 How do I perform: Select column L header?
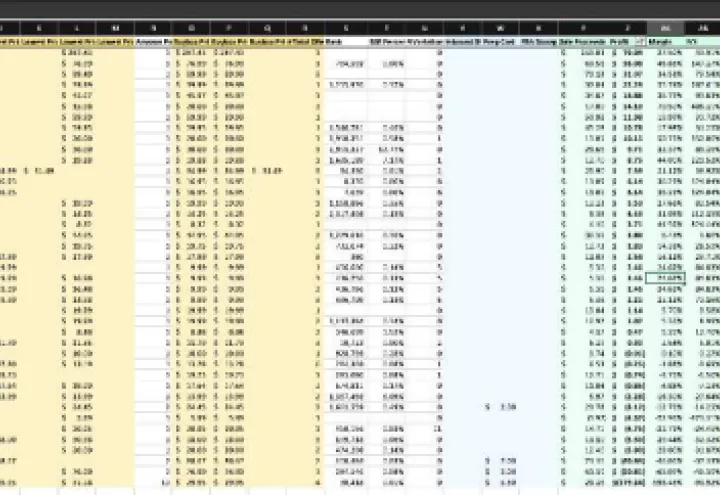(77, 28)
